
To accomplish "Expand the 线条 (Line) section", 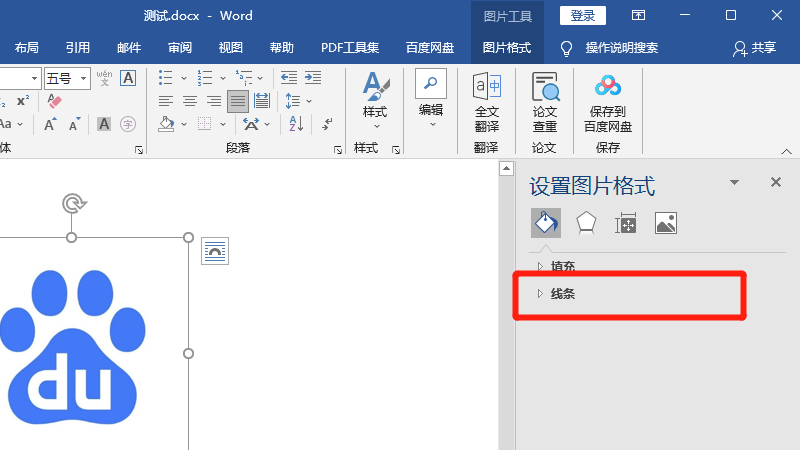I will click(x=563, y=294).
